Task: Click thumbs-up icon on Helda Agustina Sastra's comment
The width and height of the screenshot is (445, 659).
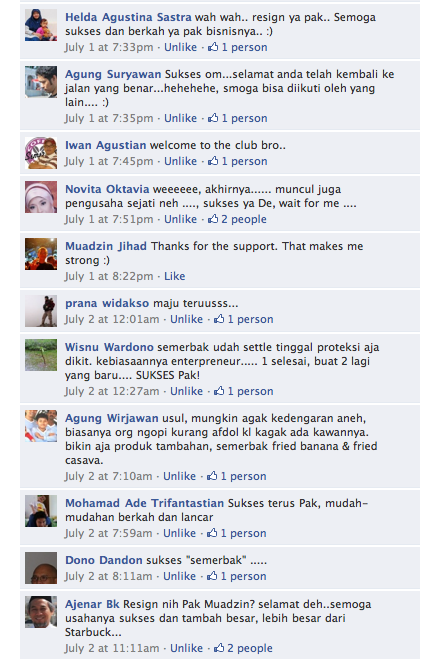Action: (213, 47)
